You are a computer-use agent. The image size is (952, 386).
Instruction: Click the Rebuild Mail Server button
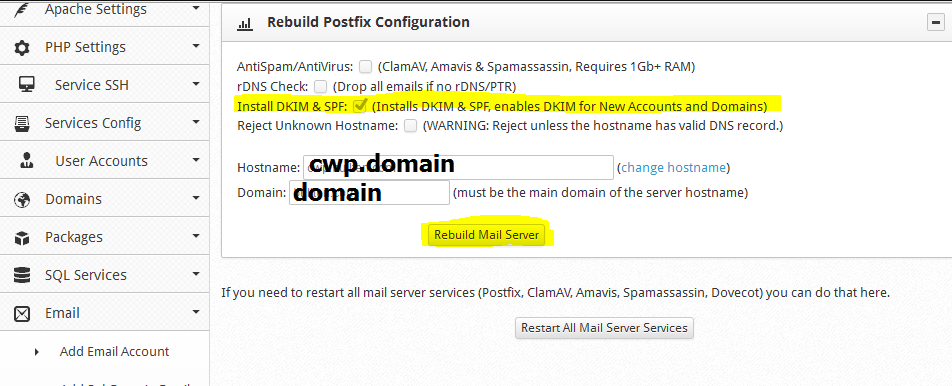click(486, 235)
